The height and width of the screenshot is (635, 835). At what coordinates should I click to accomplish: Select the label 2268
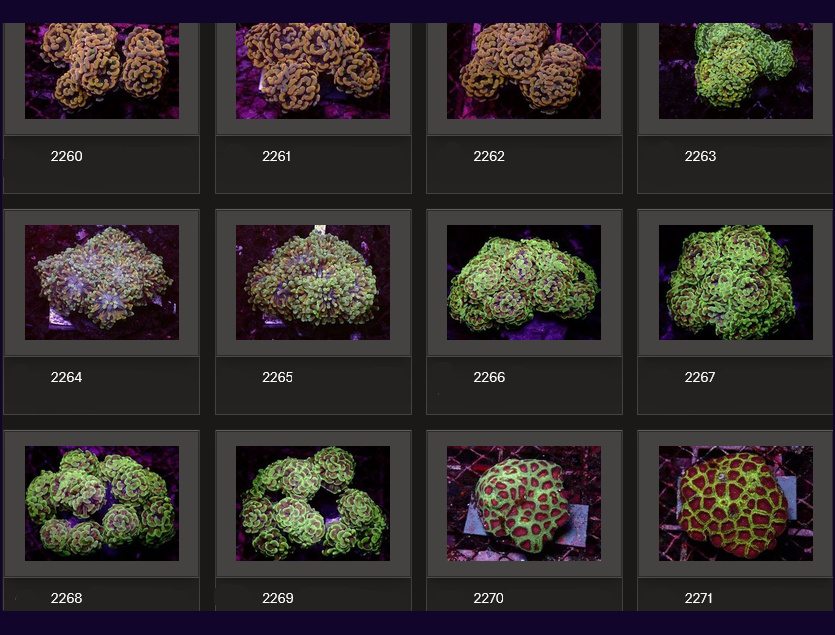coord(67,598)
